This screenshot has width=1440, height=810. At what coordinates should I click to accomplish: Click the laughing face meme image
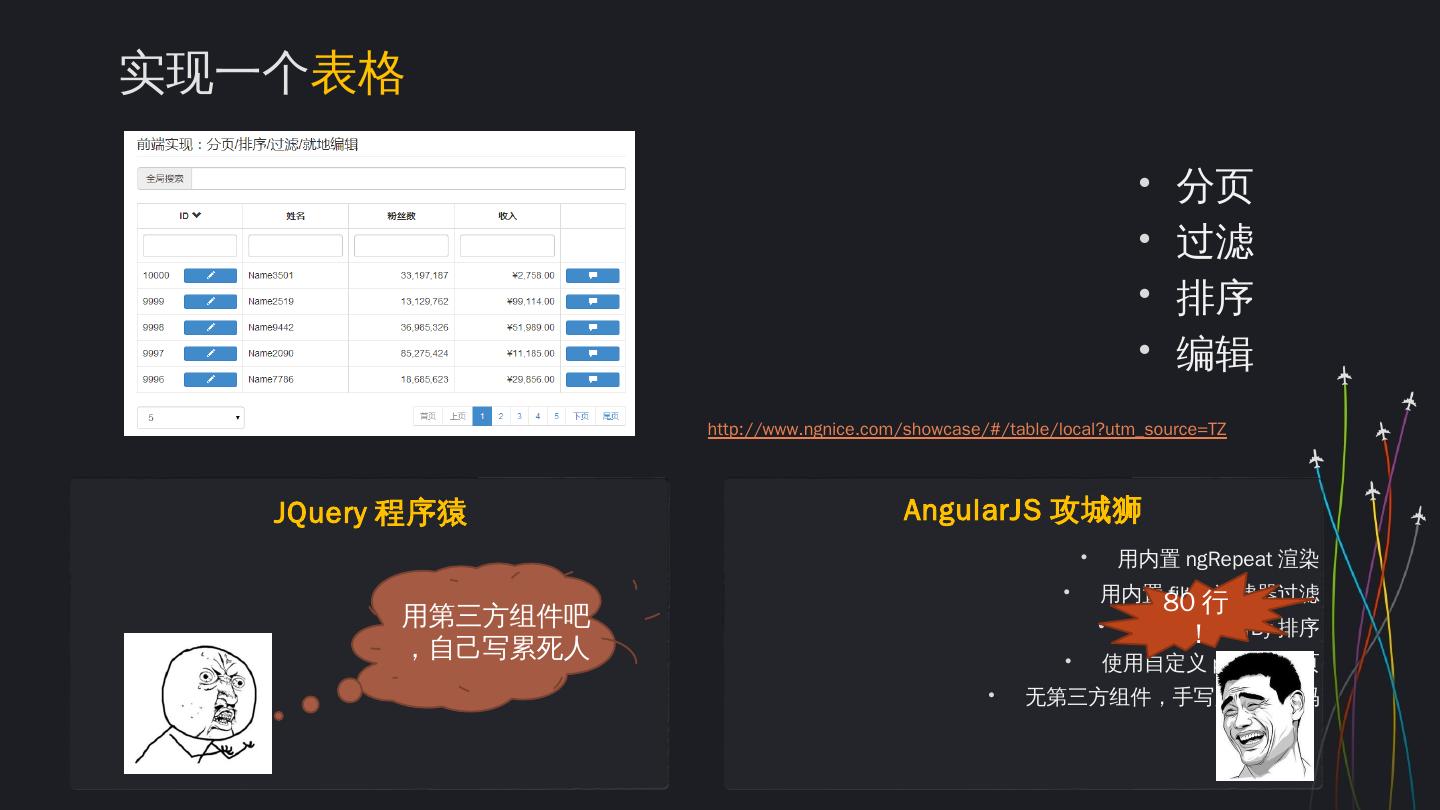(x=1265, y=716)
